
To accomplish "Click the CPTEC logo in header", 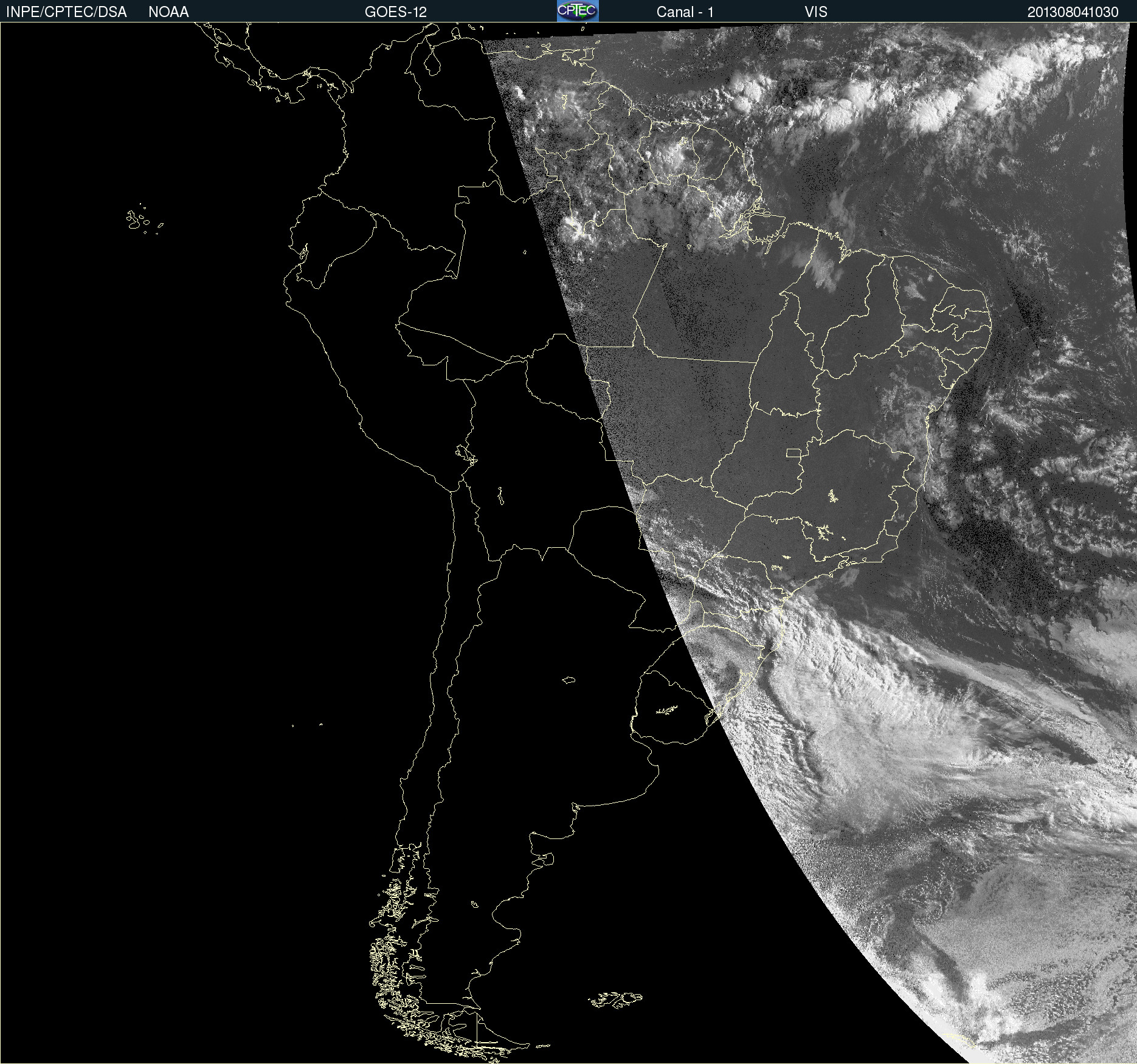I will 578,11.
